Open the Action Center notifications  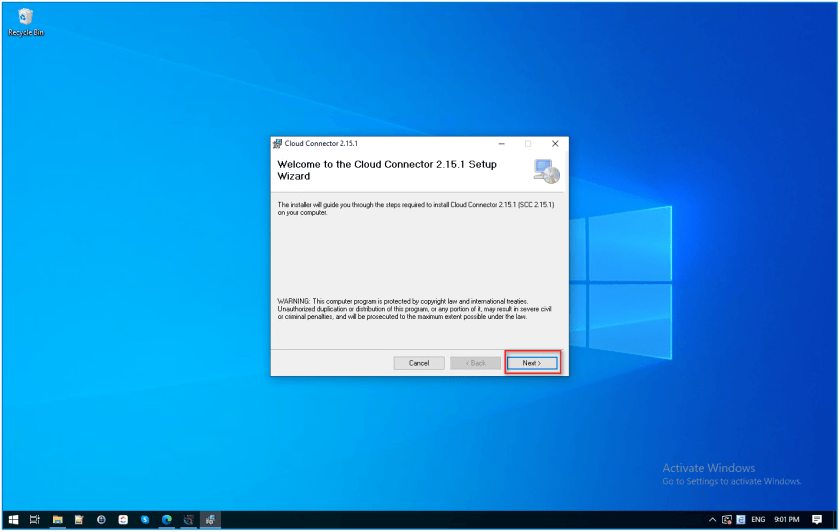pos(817,519)
